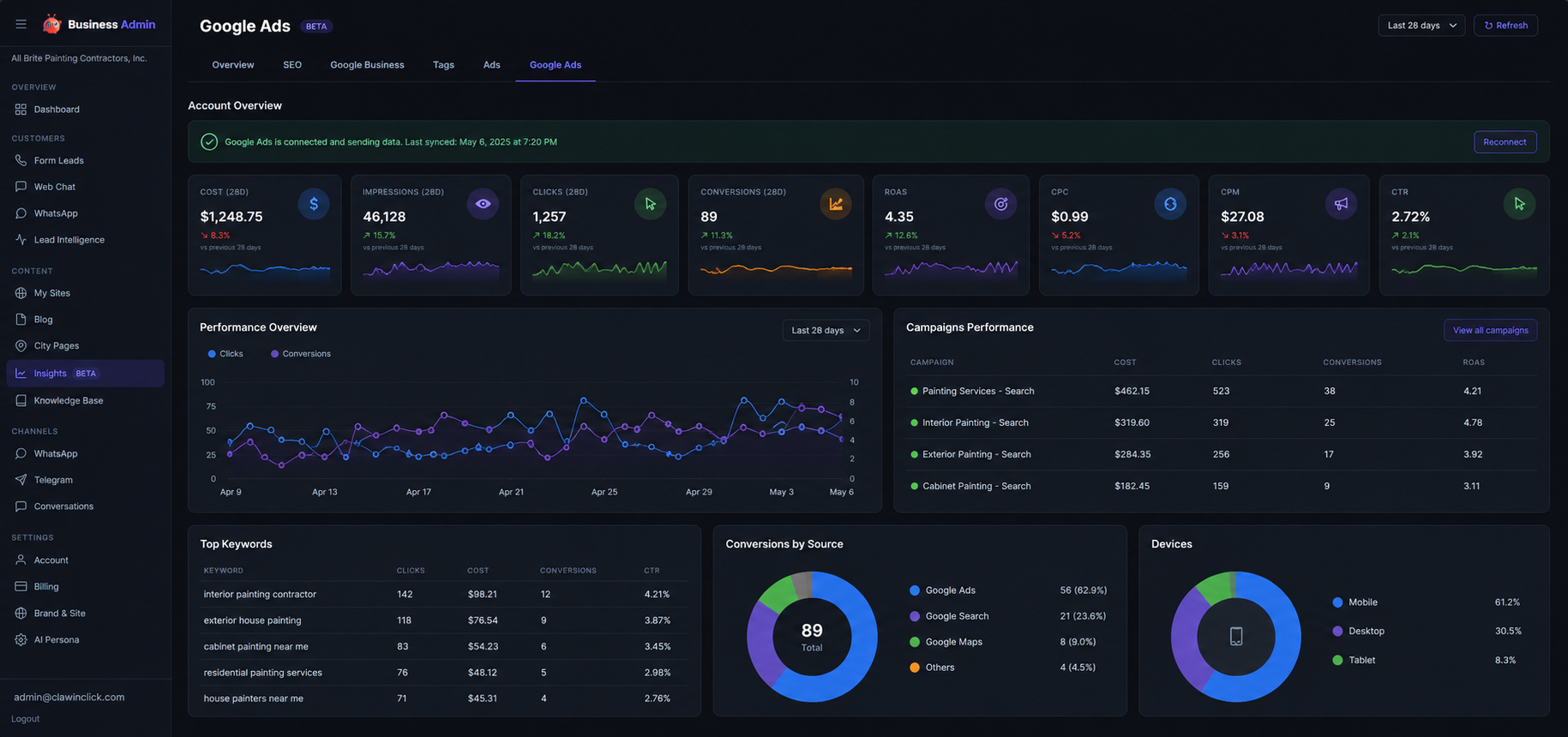The height and width of the screenshot is (737, 1568).
Task: Click the target icon on ROAS card
Action: tap(1000, 204)
